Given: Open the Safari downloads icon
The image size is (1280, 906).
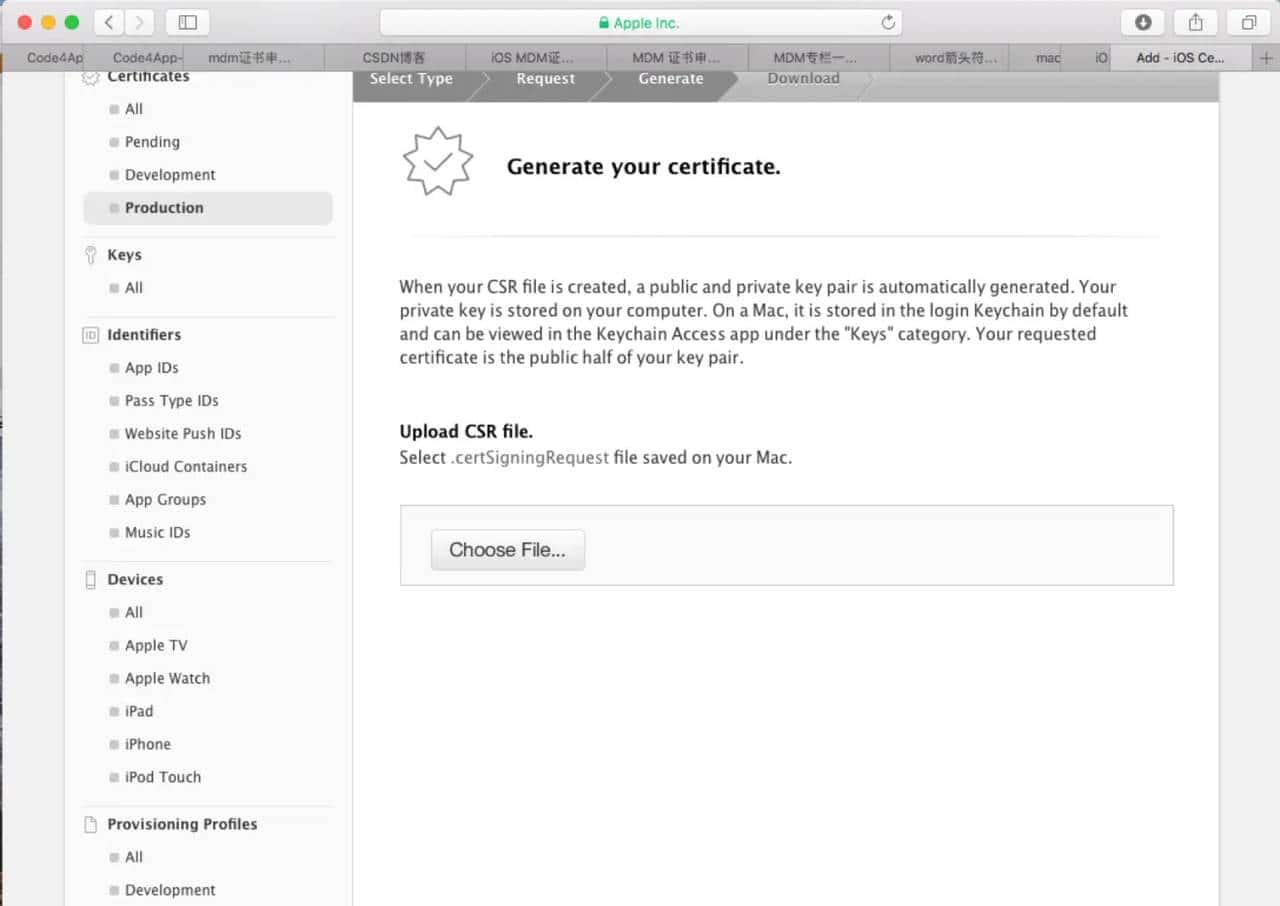Looking at the screenshot, I should (1143, 22).
